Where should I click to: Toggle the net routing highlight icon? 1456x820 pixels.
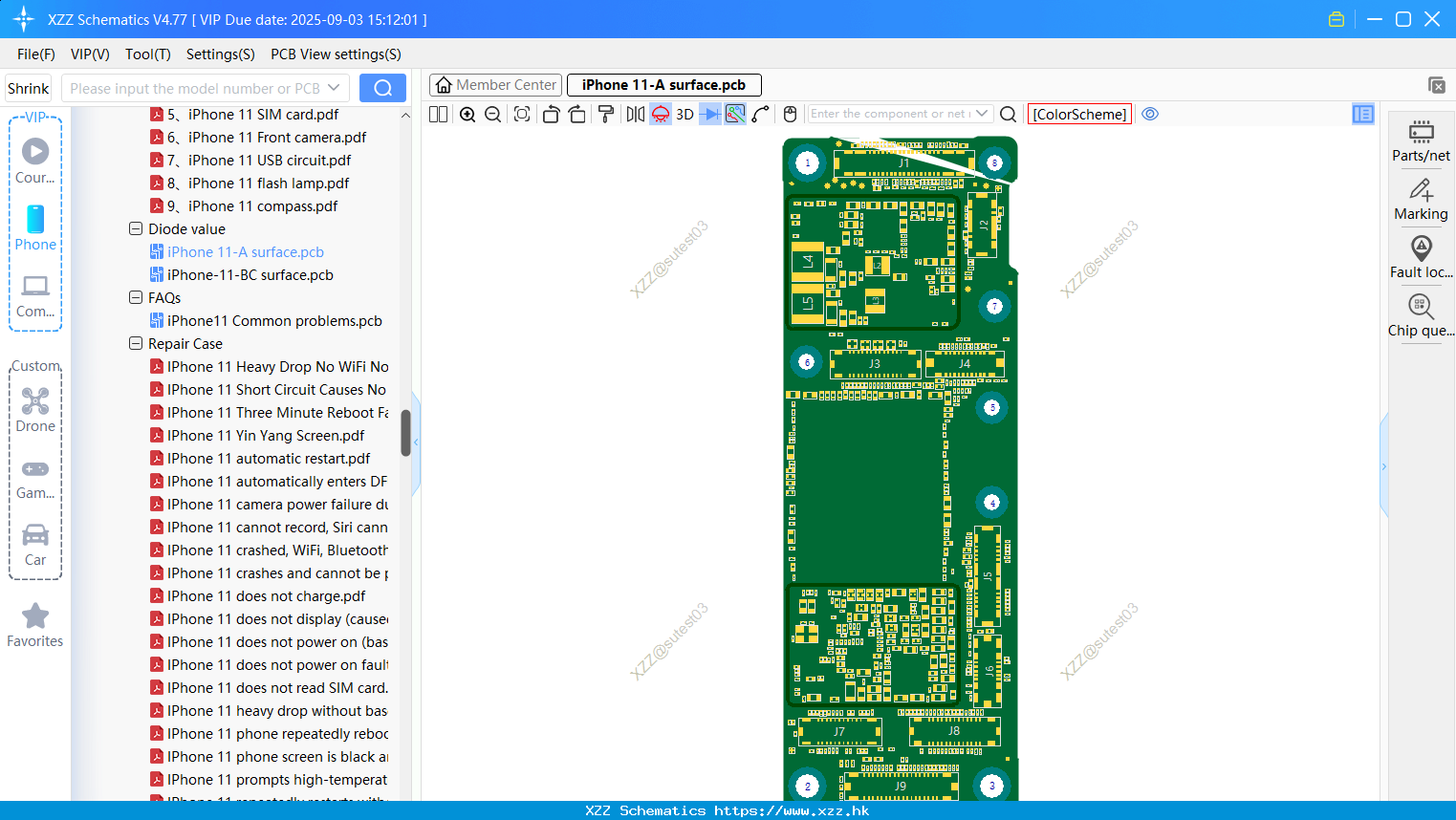click(735, 114)
